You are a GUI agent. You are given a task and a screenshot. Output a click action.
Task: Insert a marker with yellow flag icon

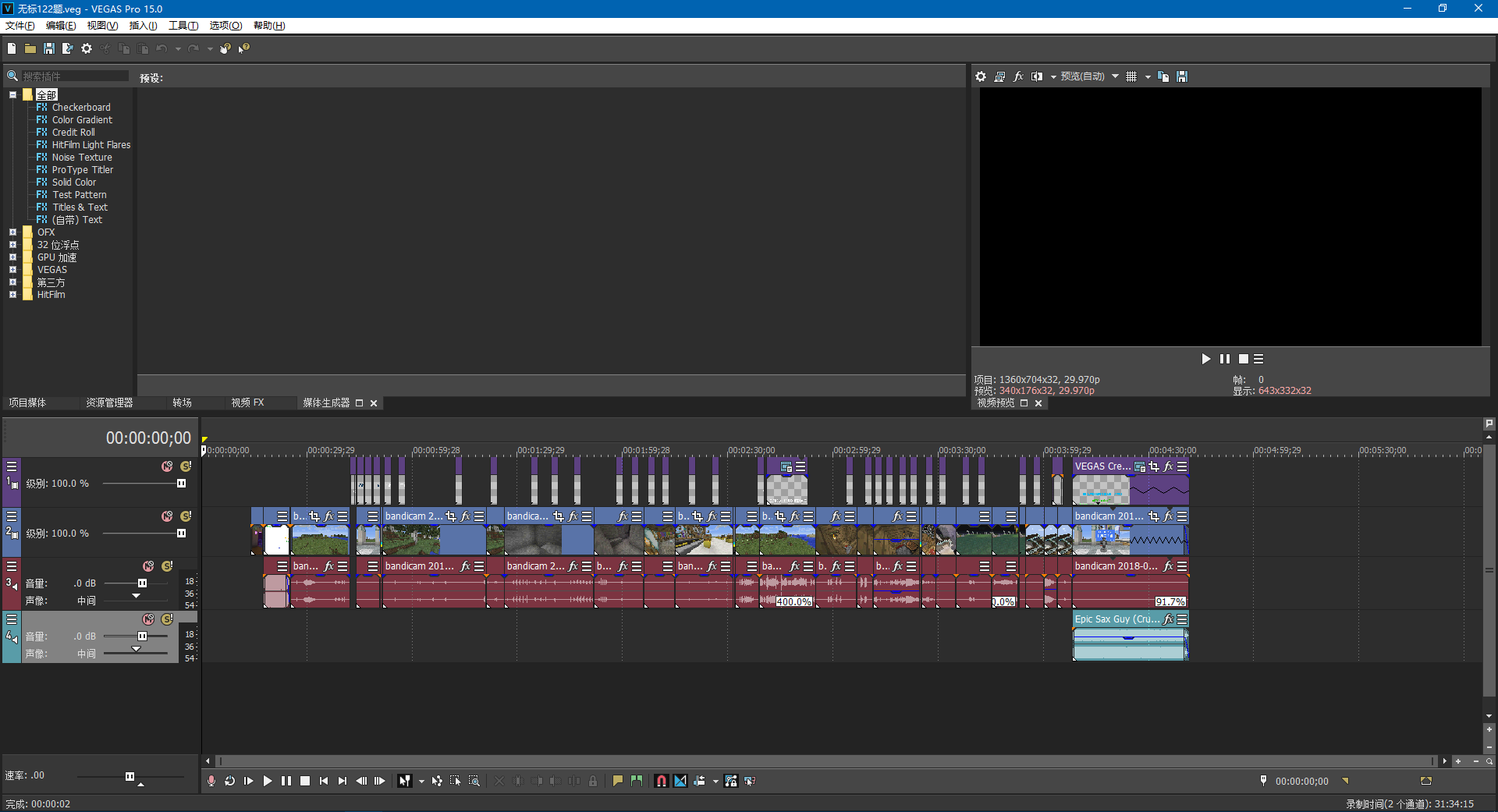click(618, 781)
